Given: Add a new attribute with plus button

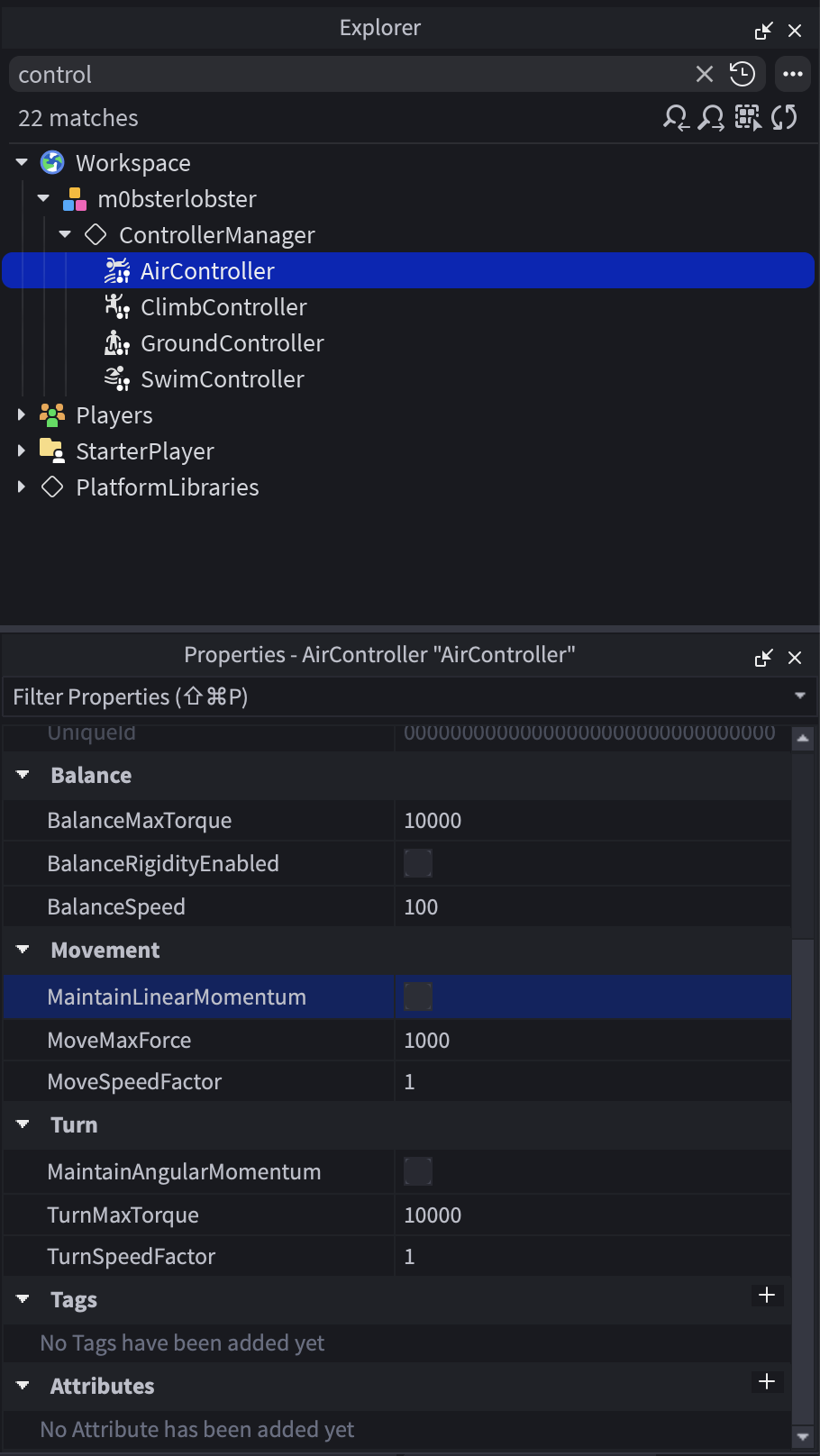Looking at the screenshot, I should click(x=767, y=1381).
